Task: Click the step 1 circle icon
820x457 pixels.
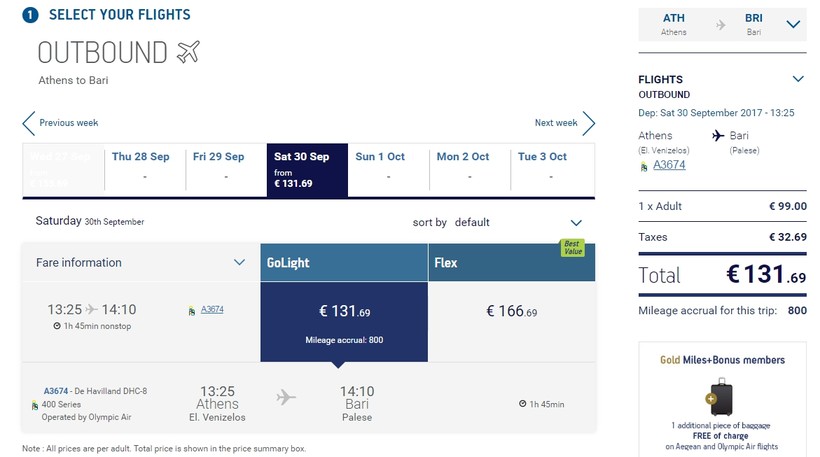Action: 30,15
